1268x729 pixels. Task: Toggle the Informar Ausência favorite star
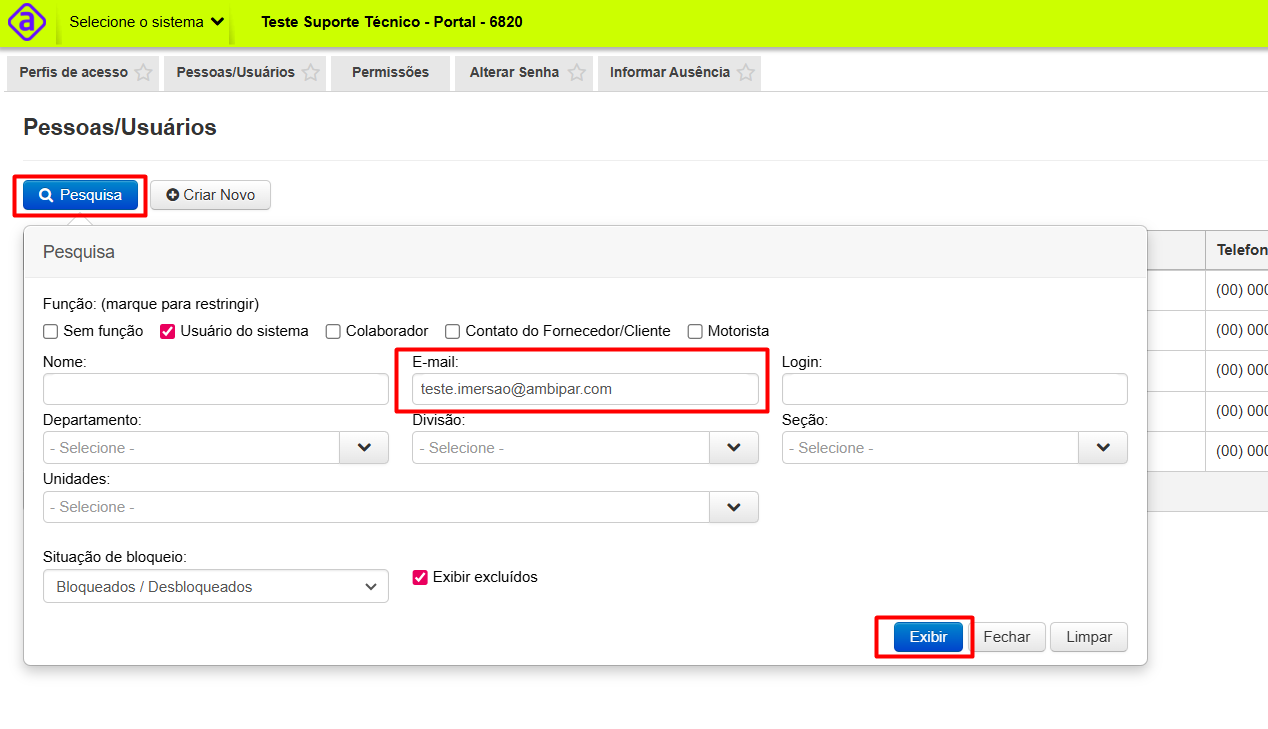[x=746, y=73]
